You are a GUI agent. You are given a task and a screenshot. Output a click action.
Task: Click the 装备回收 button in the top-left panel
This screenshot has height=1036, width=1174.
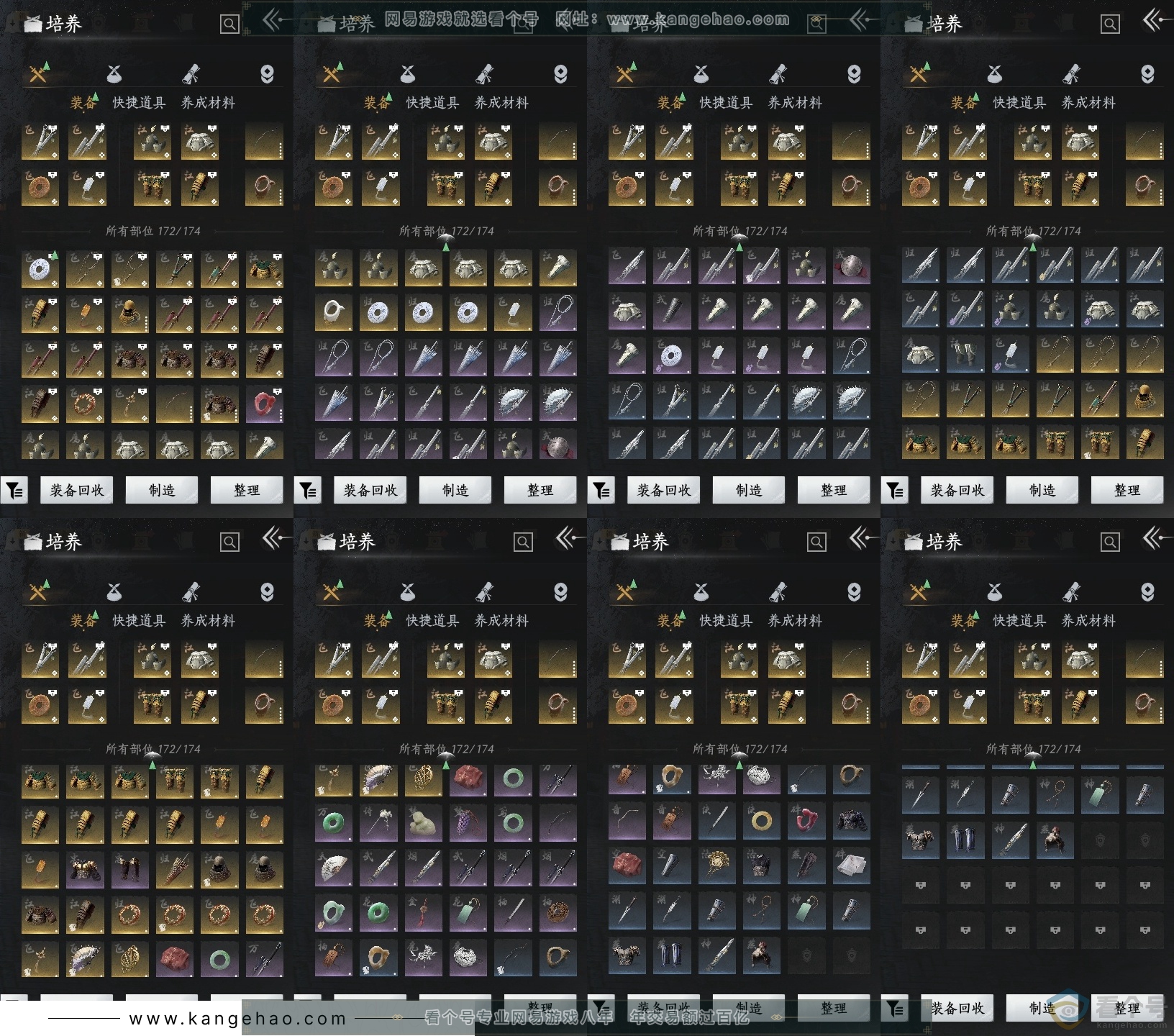[77, 491]
